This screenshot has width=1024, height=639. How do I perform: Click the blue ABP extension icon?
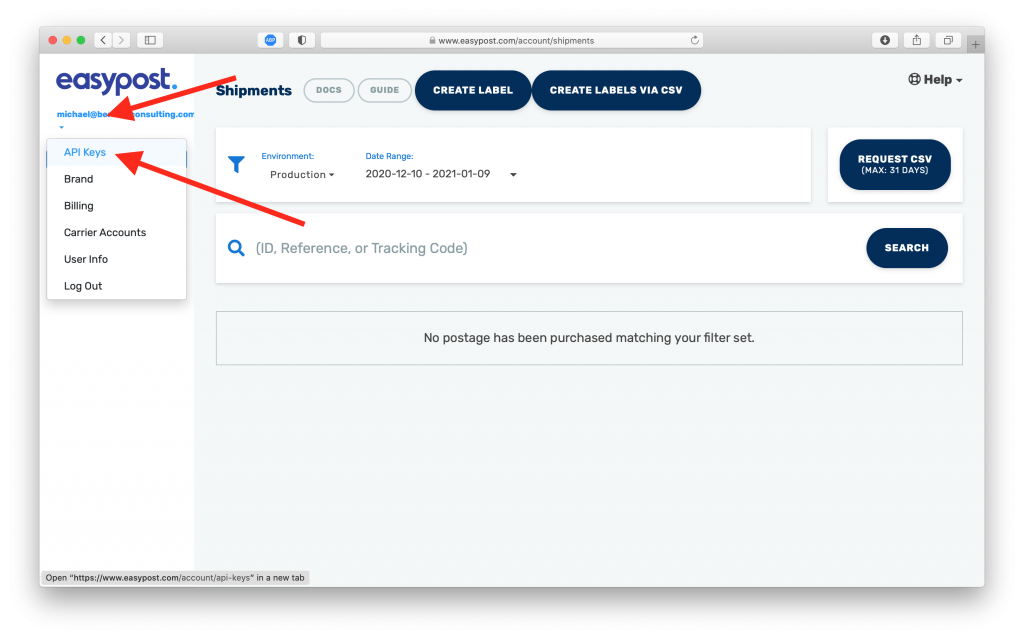[270, 41]
